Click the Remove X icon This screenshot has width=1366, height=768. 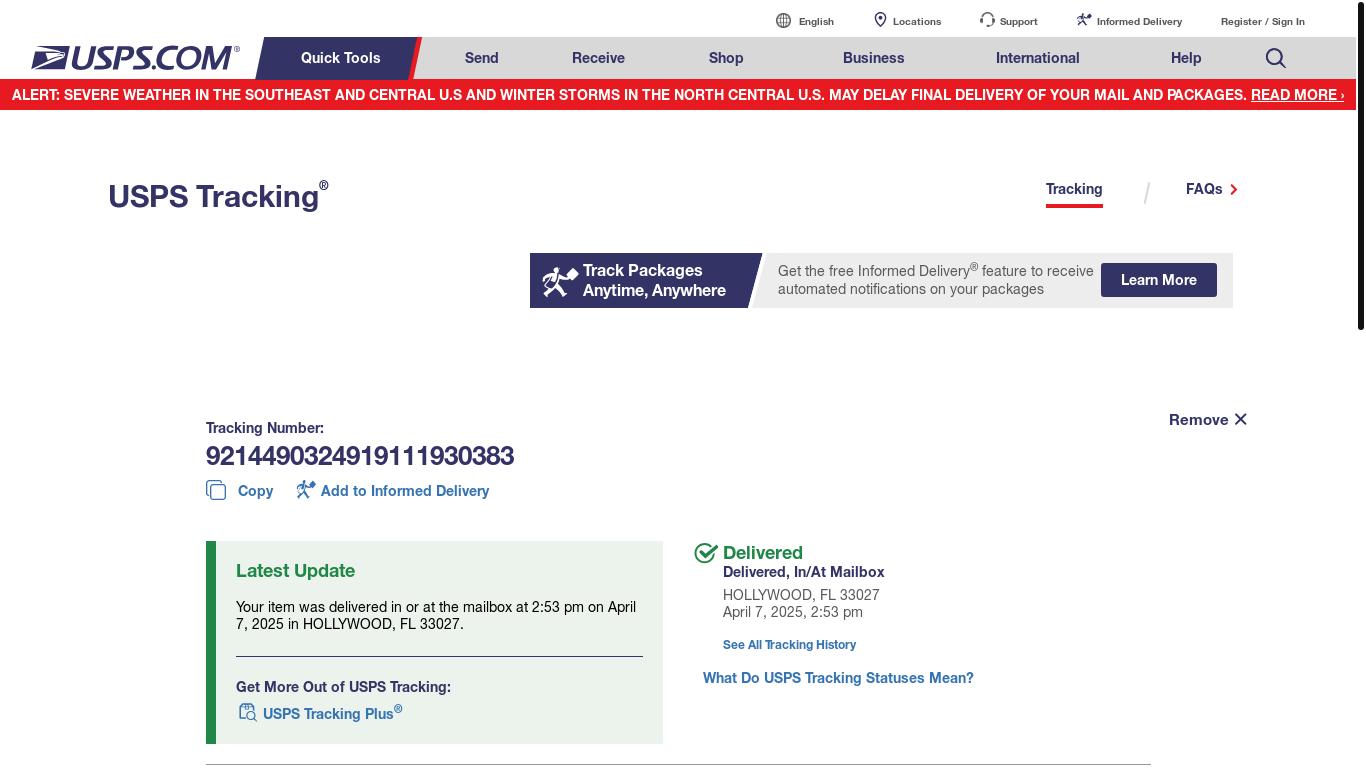1240,419
